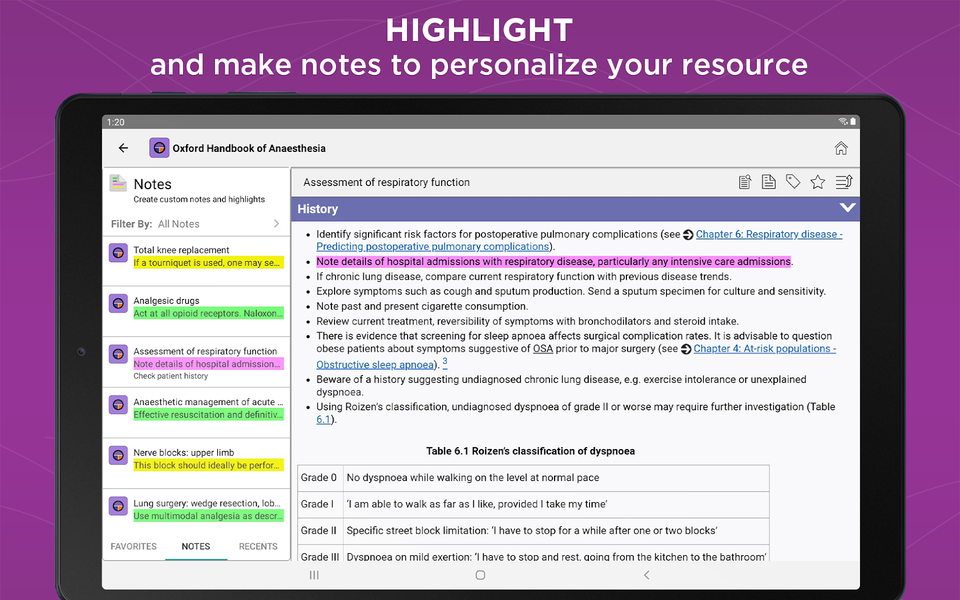Open Obstructive sleep apnoea link
960x600 pixels.
[375, 365]
